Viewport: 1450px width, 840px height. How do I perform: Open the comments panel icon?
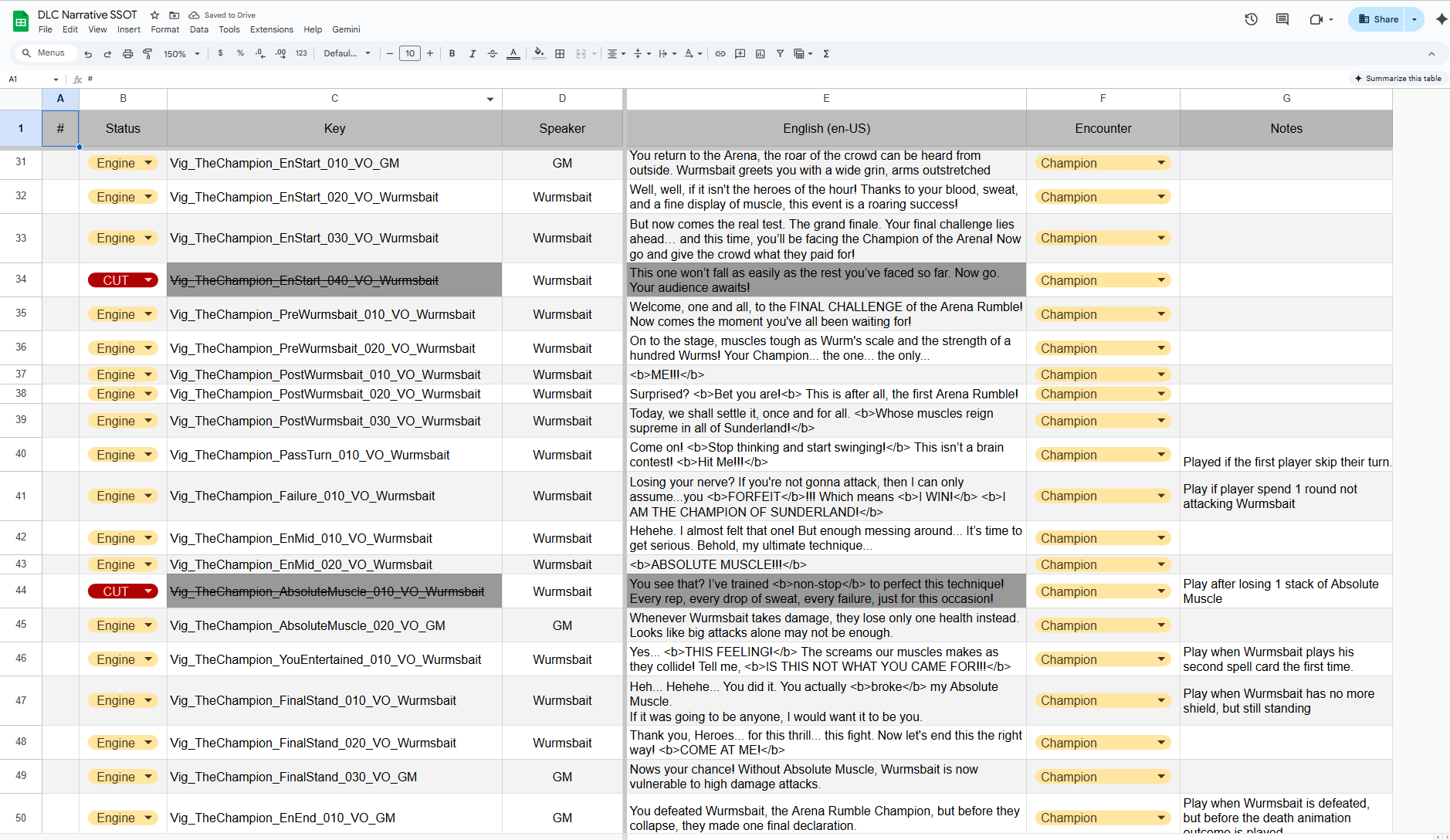click(x=1282, y=19)
